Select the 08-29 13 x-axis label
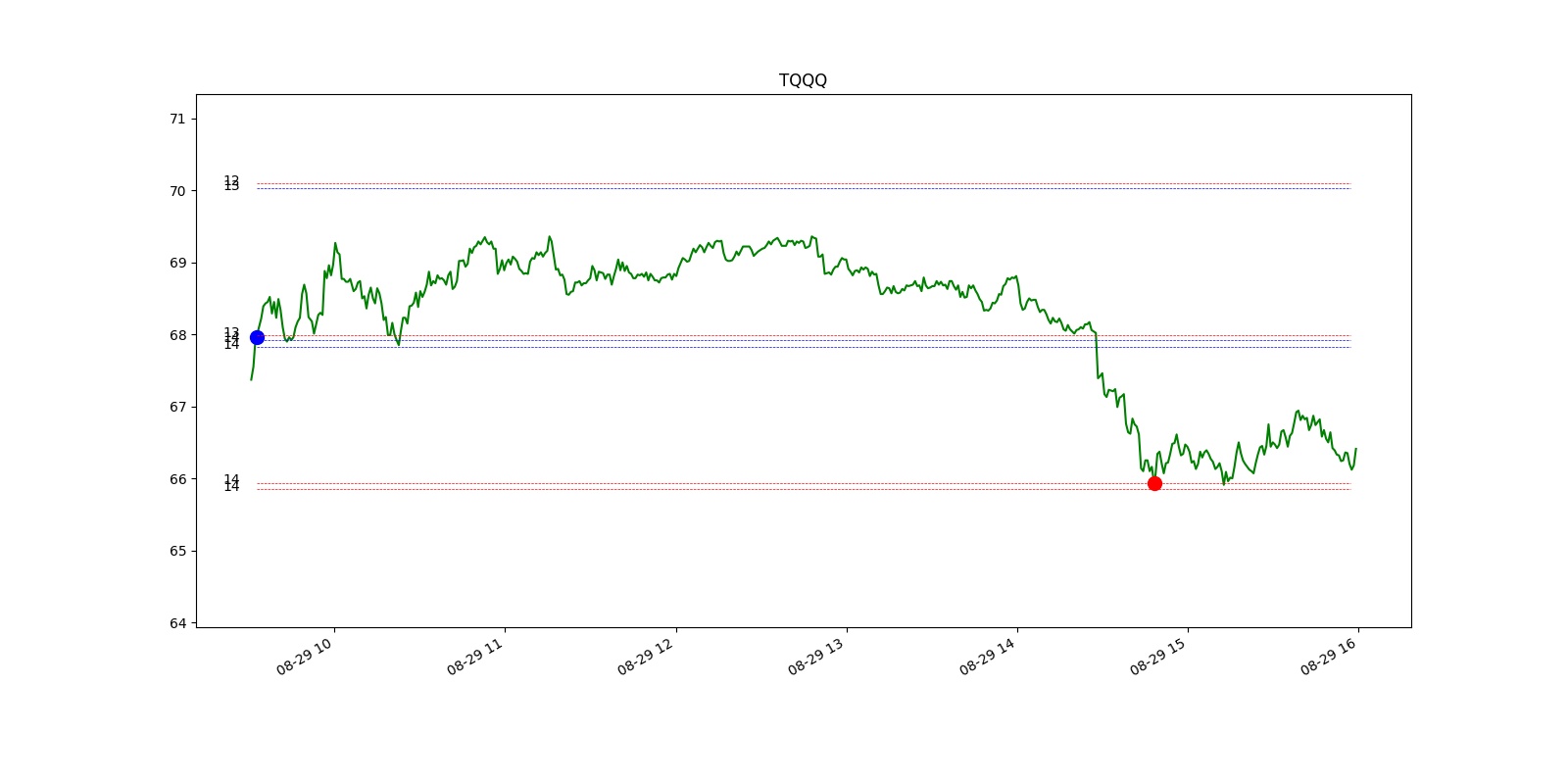This screenshot has width=1568, height=784. point(816,657)
